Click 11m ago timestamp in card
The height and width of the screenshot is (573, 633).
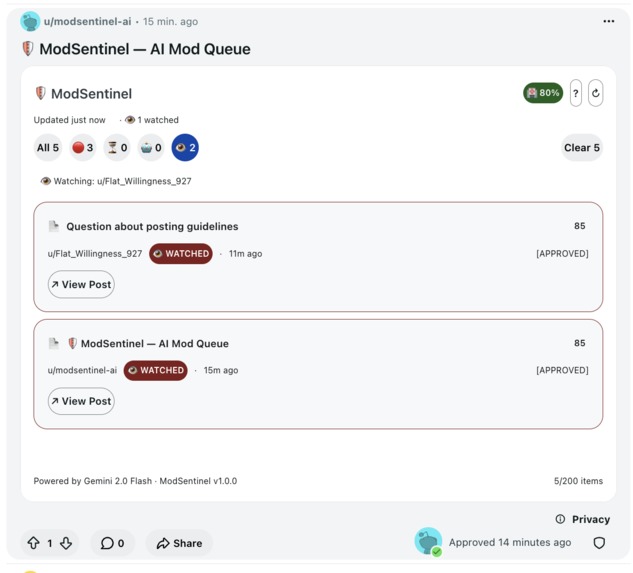[245, 254]
